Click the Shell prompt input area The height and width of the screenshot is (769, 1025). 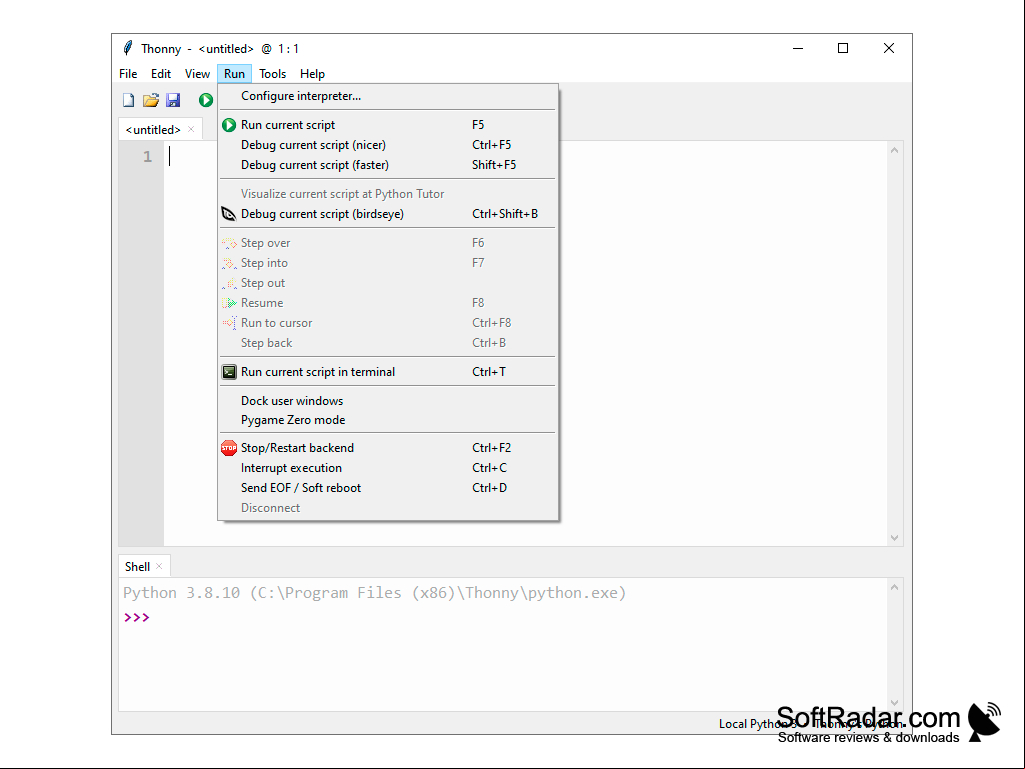tap(516, 618)
